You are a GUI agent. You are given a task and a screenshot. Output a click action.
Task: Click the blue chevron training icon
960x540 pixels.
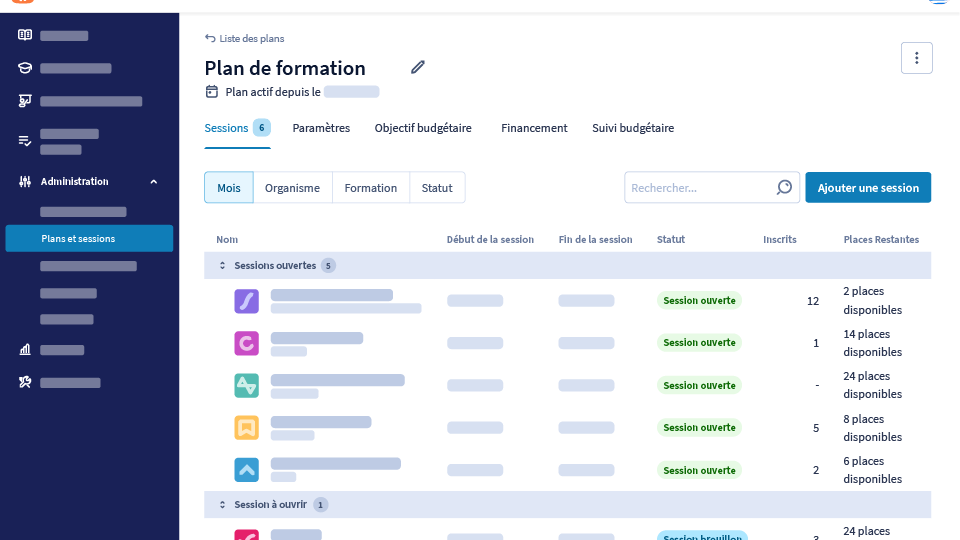246,469
